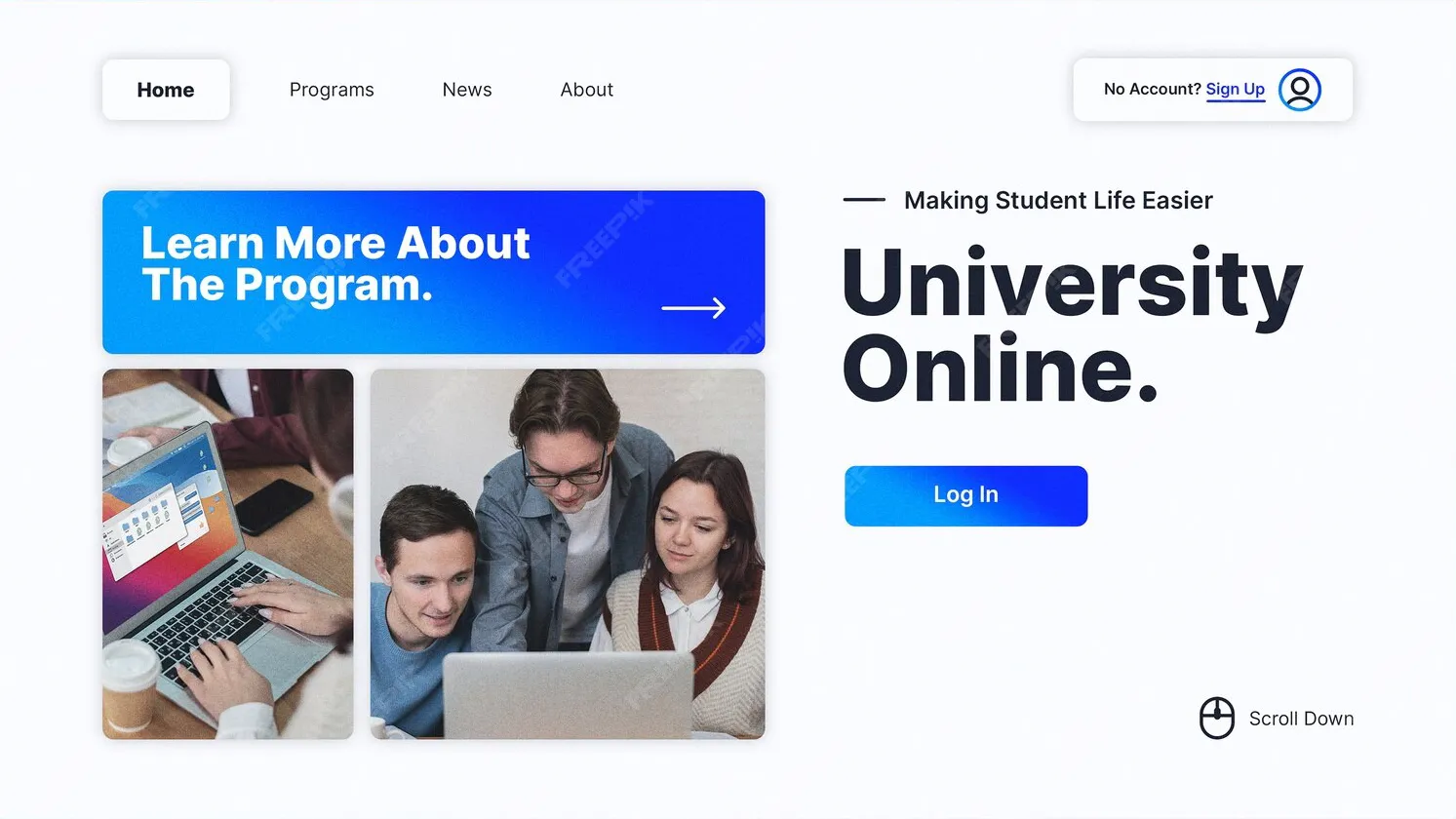Follow the Sign Up link

point(1235,90)
